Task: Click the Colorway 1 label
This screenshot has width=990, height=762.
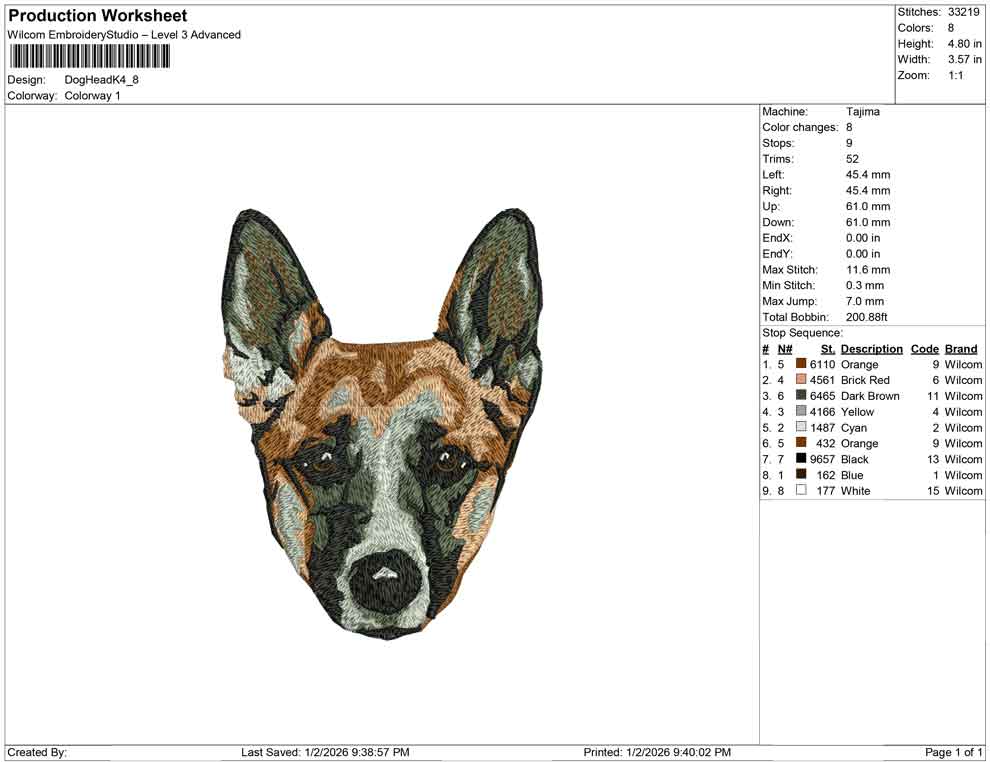Action: coord(91,96)
